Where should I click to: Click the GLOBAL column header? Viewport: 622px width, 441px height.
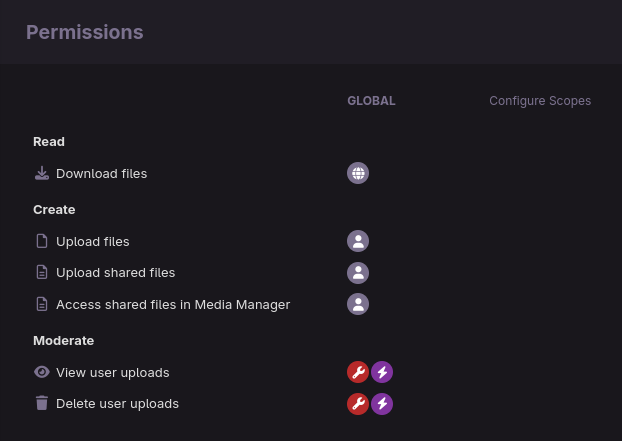tap(371, 101)
